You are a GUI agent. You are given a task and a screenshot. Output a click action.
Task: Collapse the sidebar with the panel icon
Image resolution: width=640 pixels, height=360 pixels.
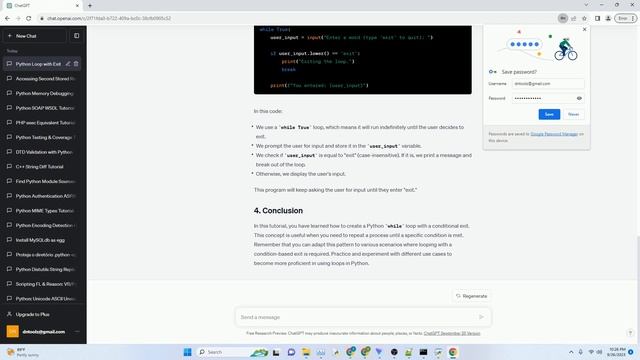click(x=77, y=36)
